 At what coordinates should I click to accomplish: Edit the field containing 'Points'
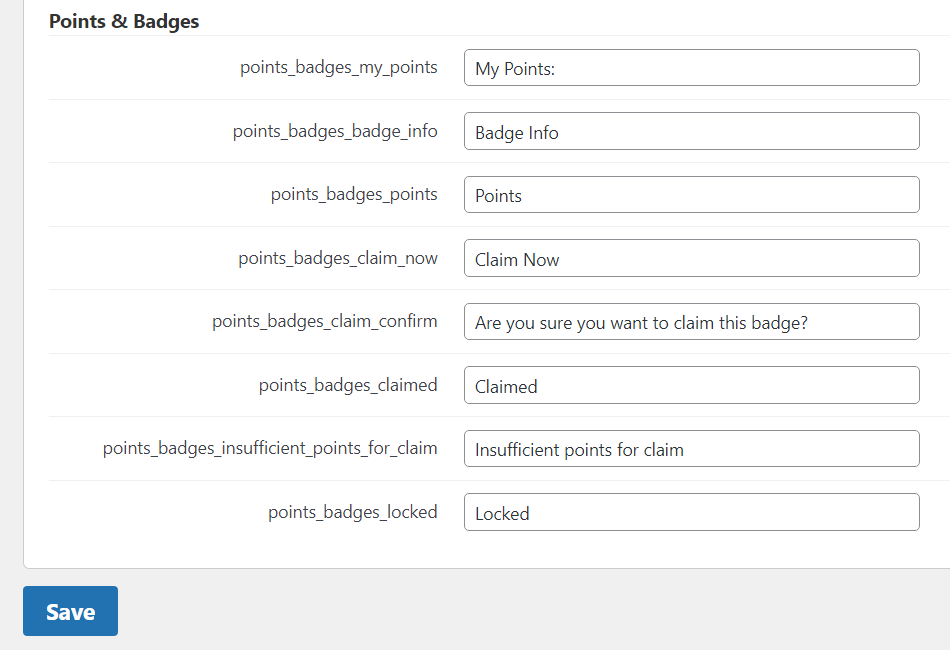click(692, 194)
